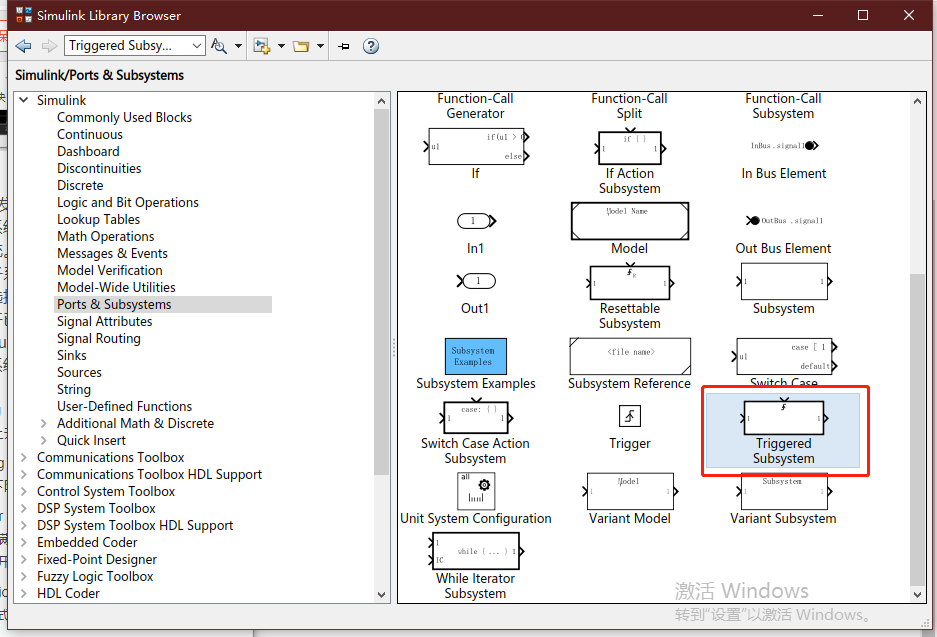Expand Additional Math & Discrete node

[x=44, y=423]
